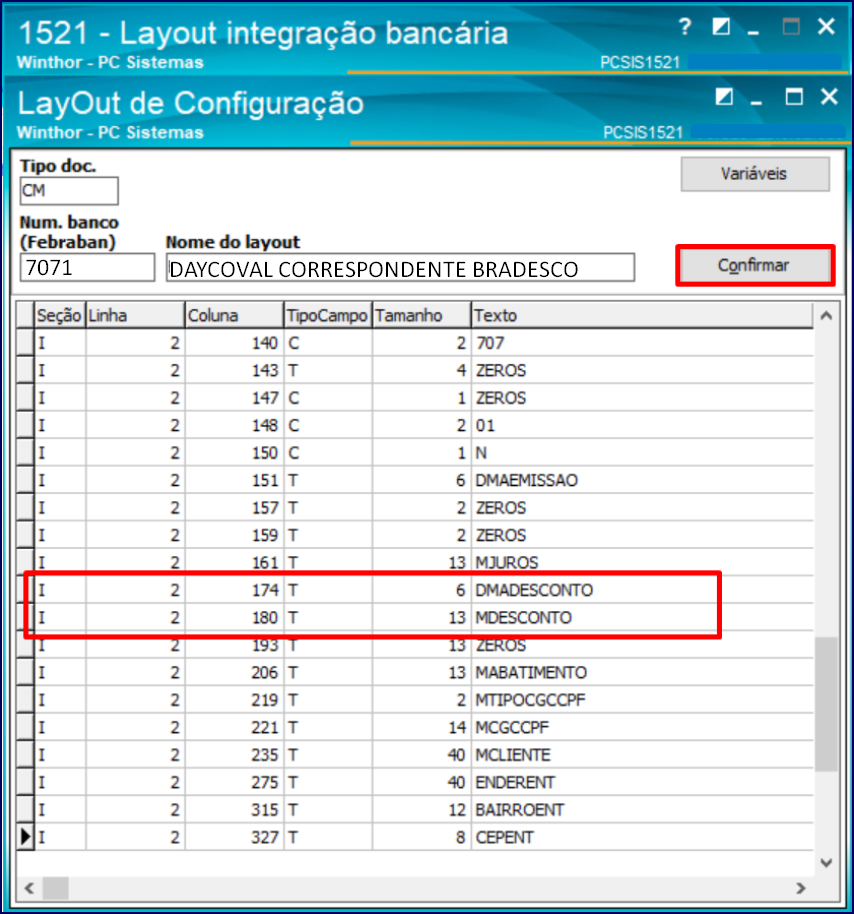The image size is (854, 914).
Task: Click Seção 'I' in the ENDERENT row
Action: click(x=59, y=782)
